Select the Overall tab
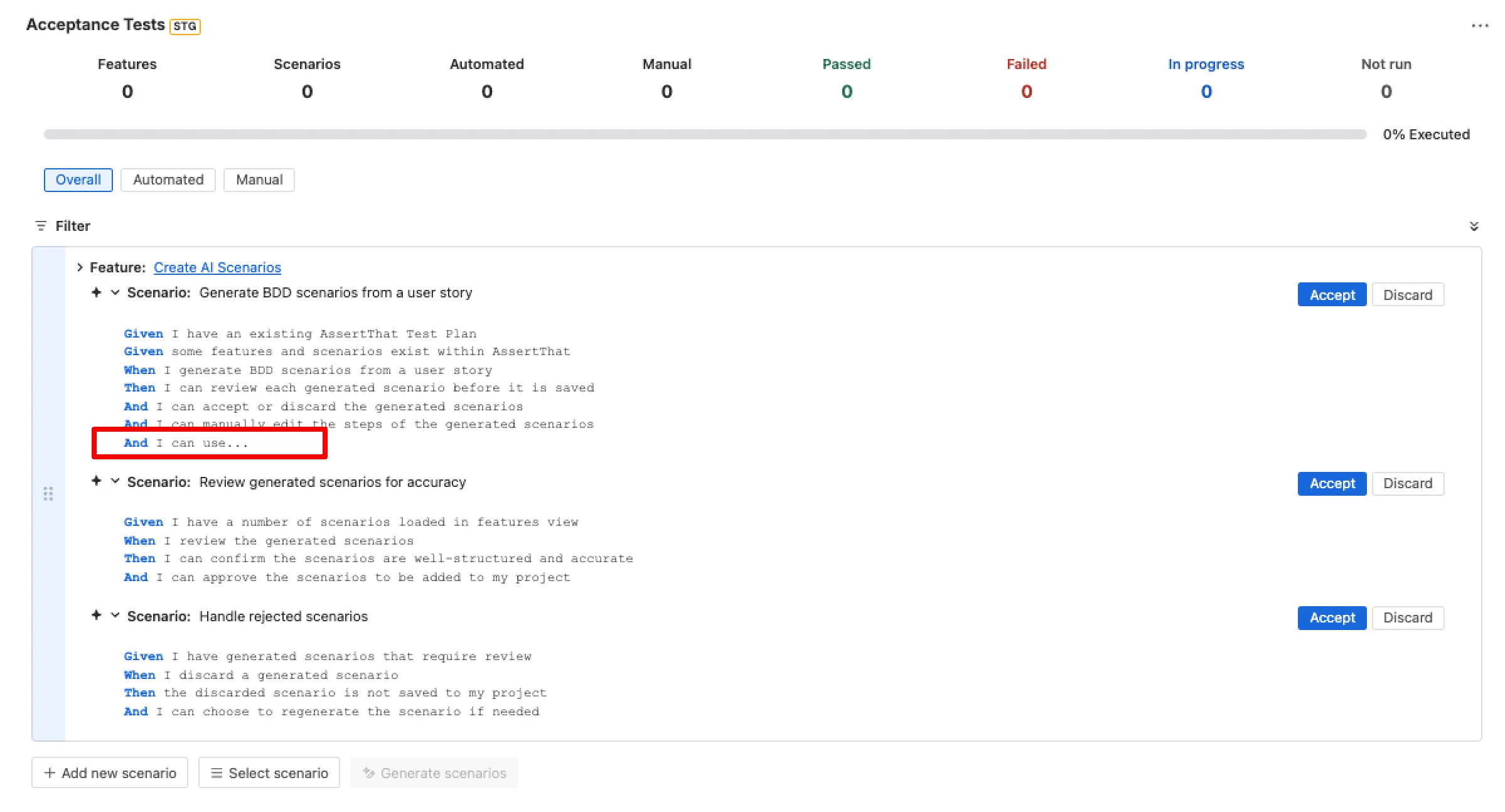1505x812 pixels. pos(78,180)
